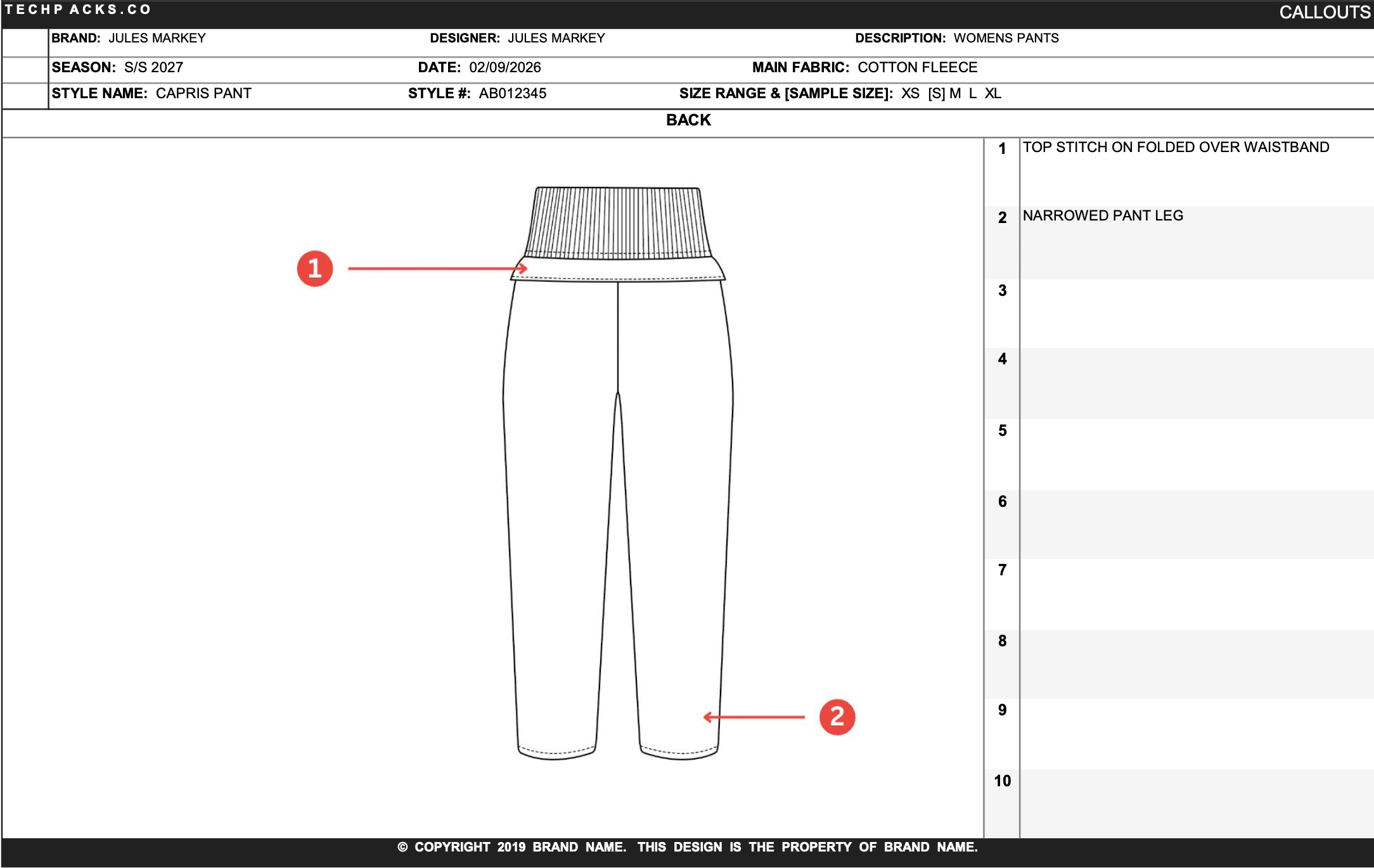Click the DATE: field label

[439, 67]
